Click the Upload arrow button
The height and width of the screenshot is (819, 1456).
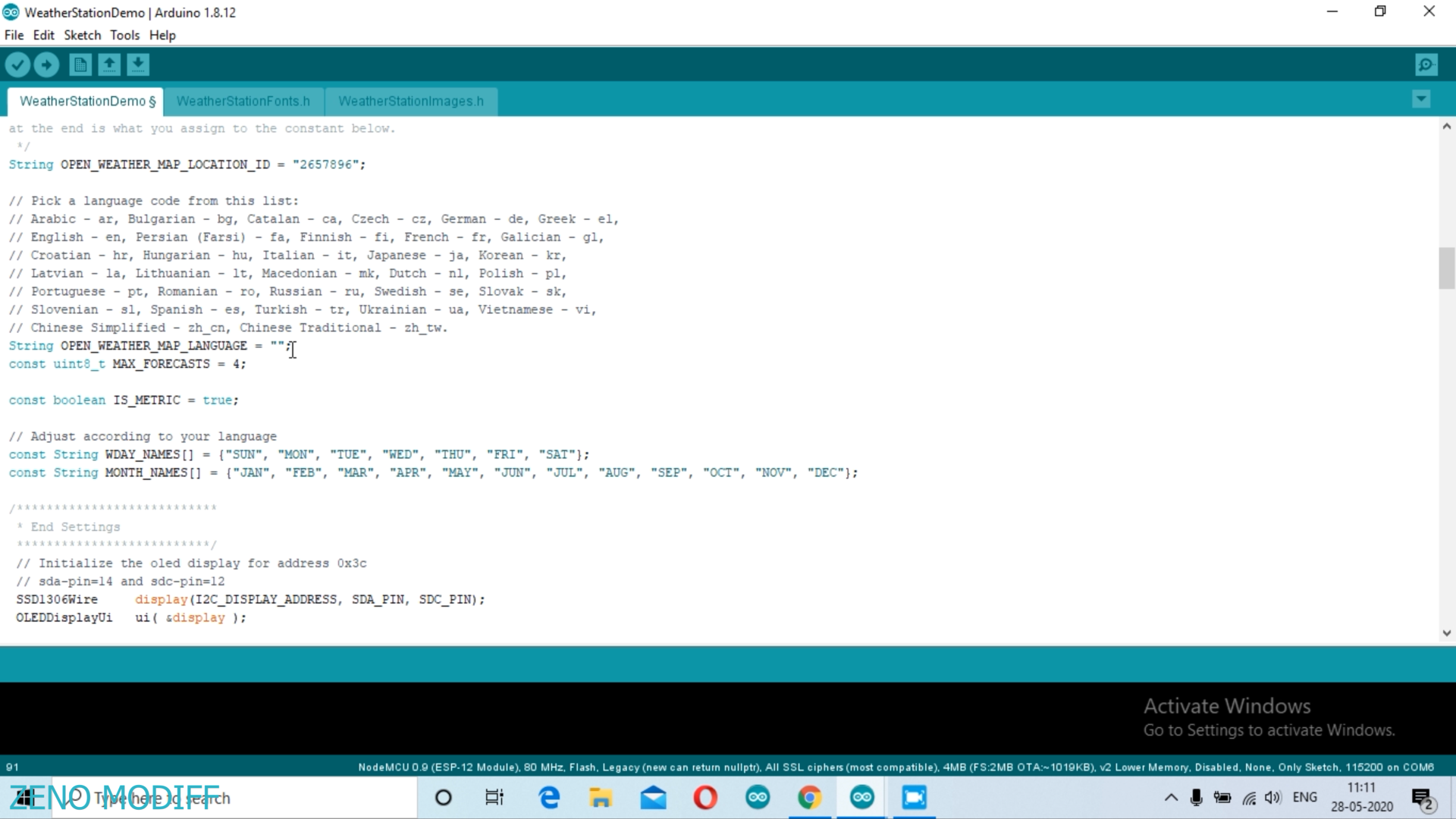point(46,64)
